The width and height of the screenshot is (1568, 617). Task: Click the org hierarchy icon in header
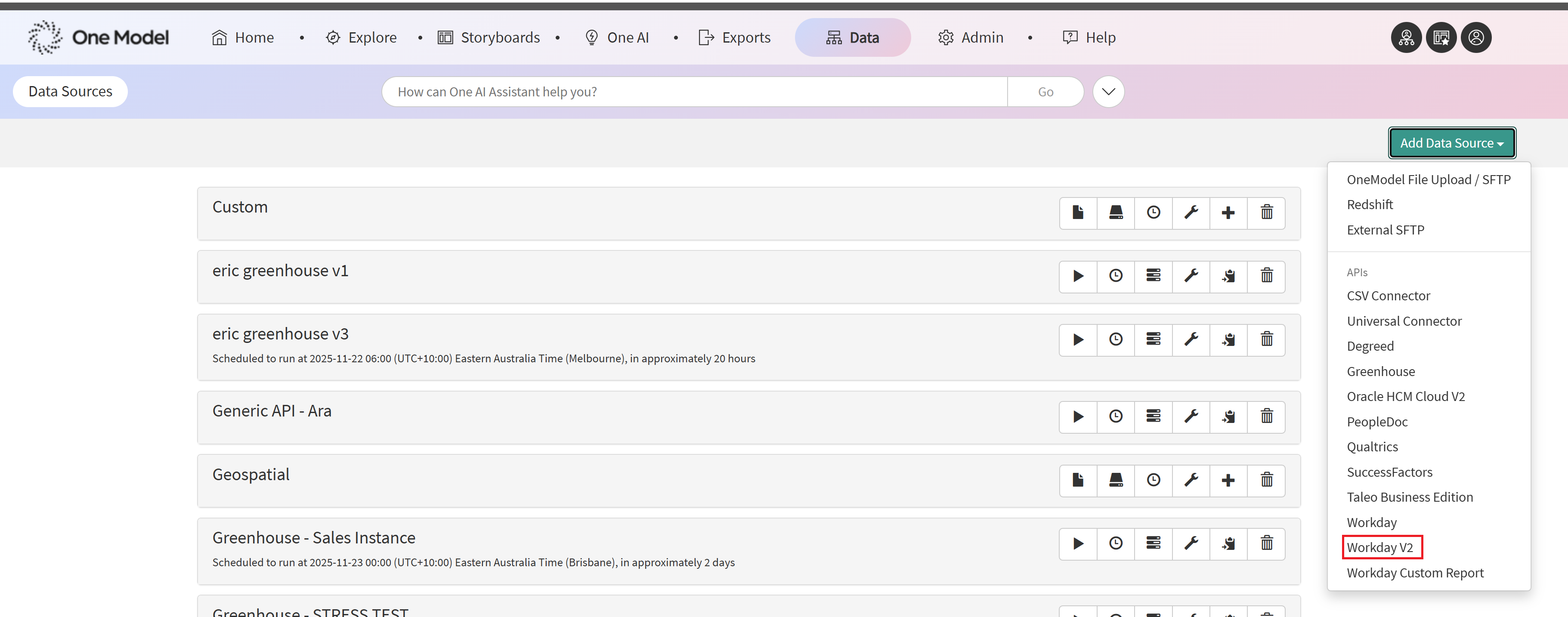point(1406,38)
